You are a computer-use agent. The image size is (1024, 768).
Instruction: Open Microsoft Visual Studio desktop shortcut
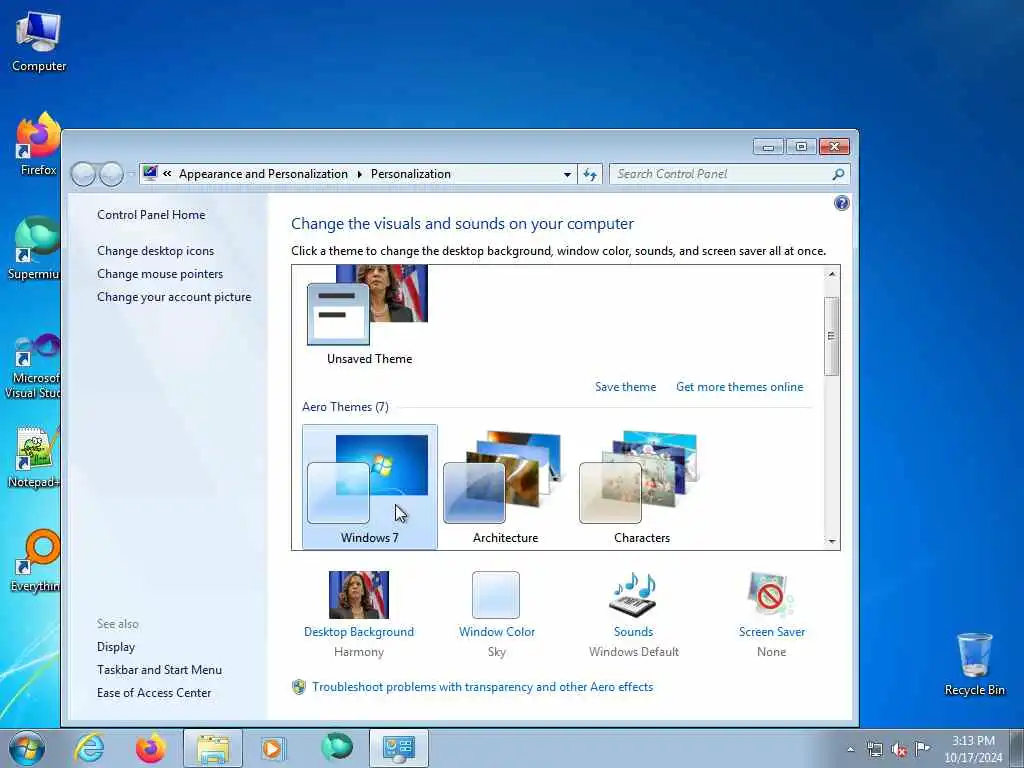coord(34,366)
